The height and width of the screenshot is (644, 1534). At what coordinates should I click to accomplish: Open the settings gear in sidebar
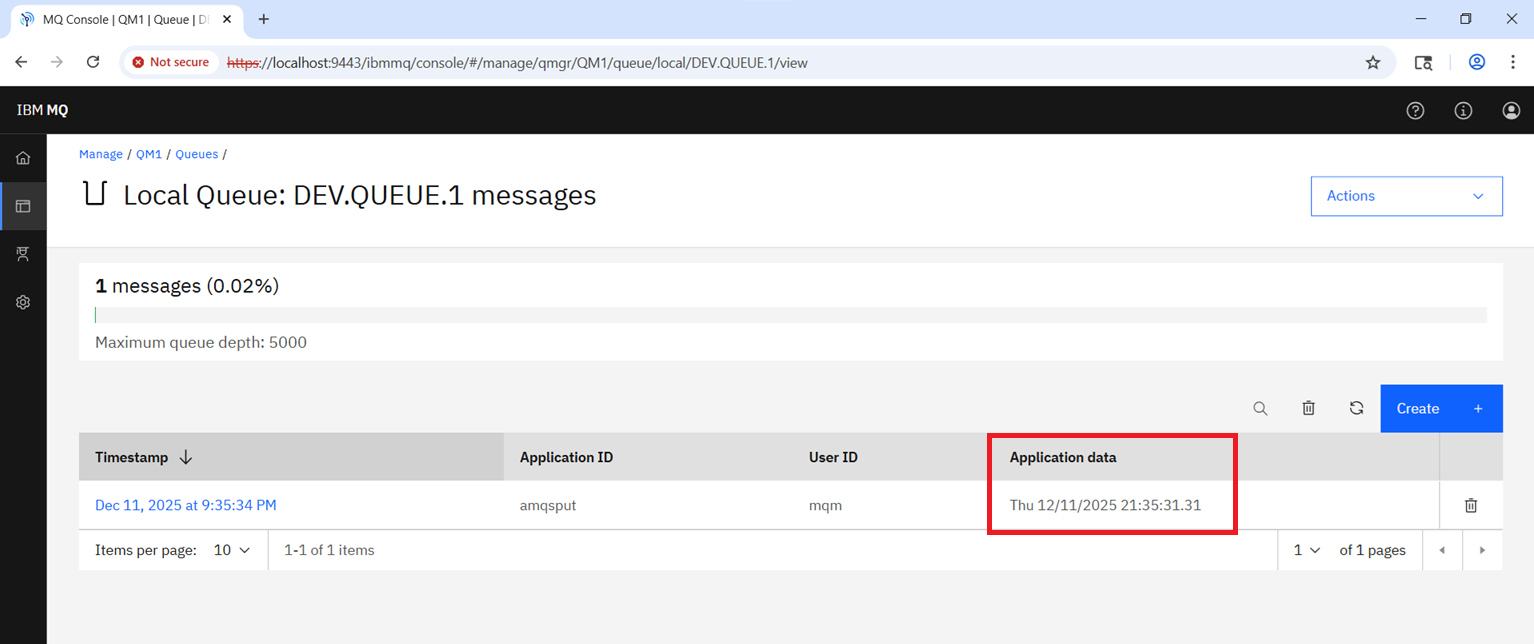coord(23,302)
